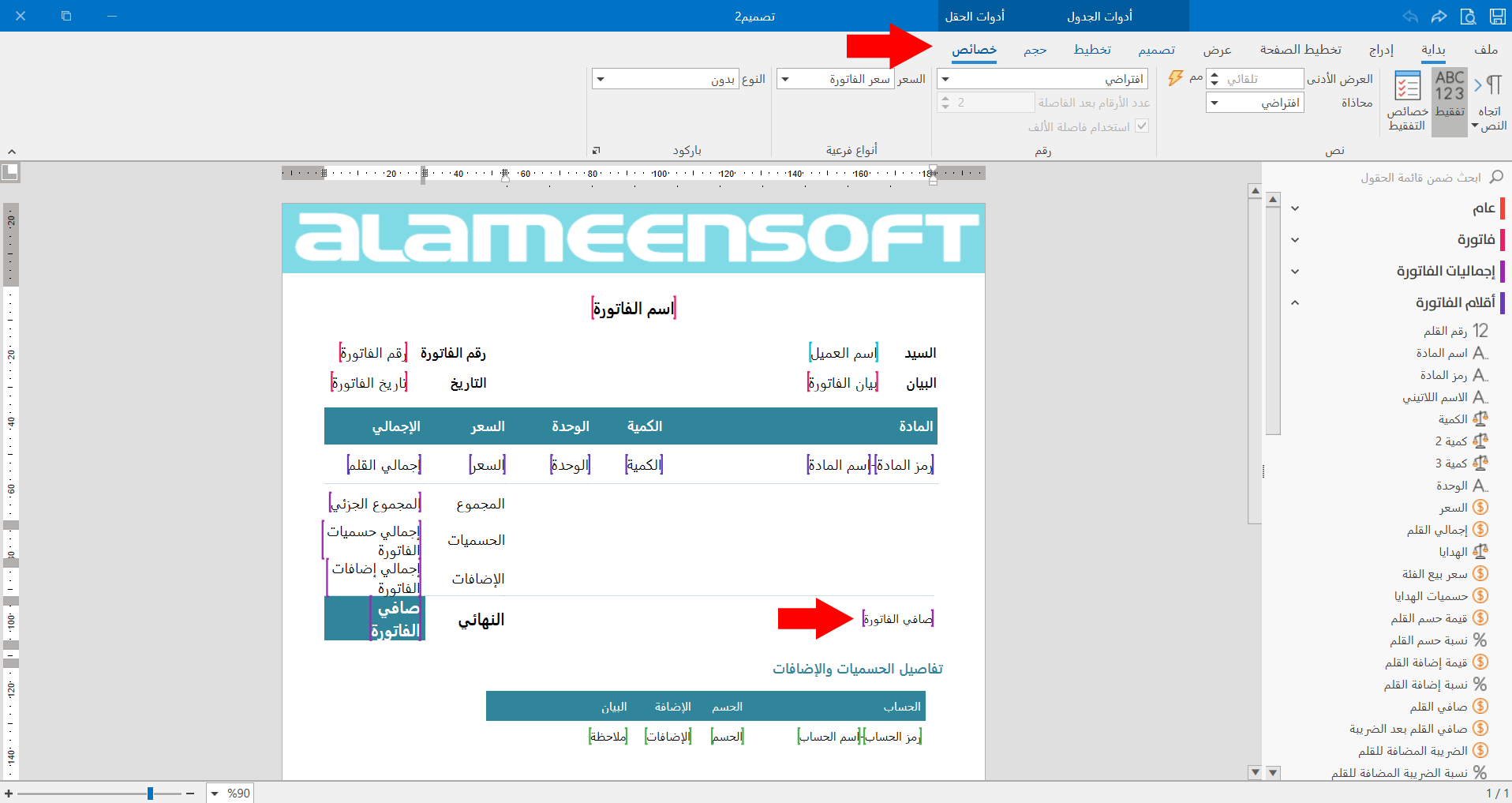Viewport: 1512px width, 803px height.
Task: Click the redo arrow in the title bar
Action: click(x=1439, y=16)
